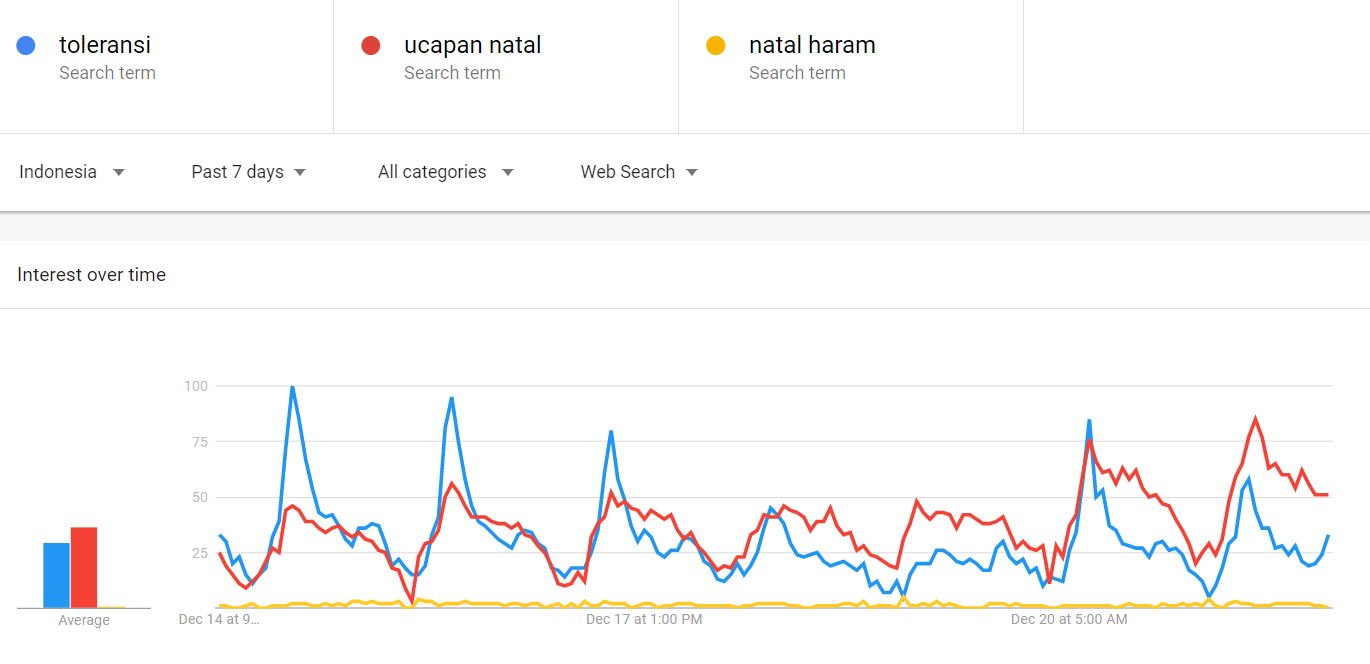Click the empty fourth comparison box
This screenshot has height=664, width=1370.
(x=1195, y=66)
